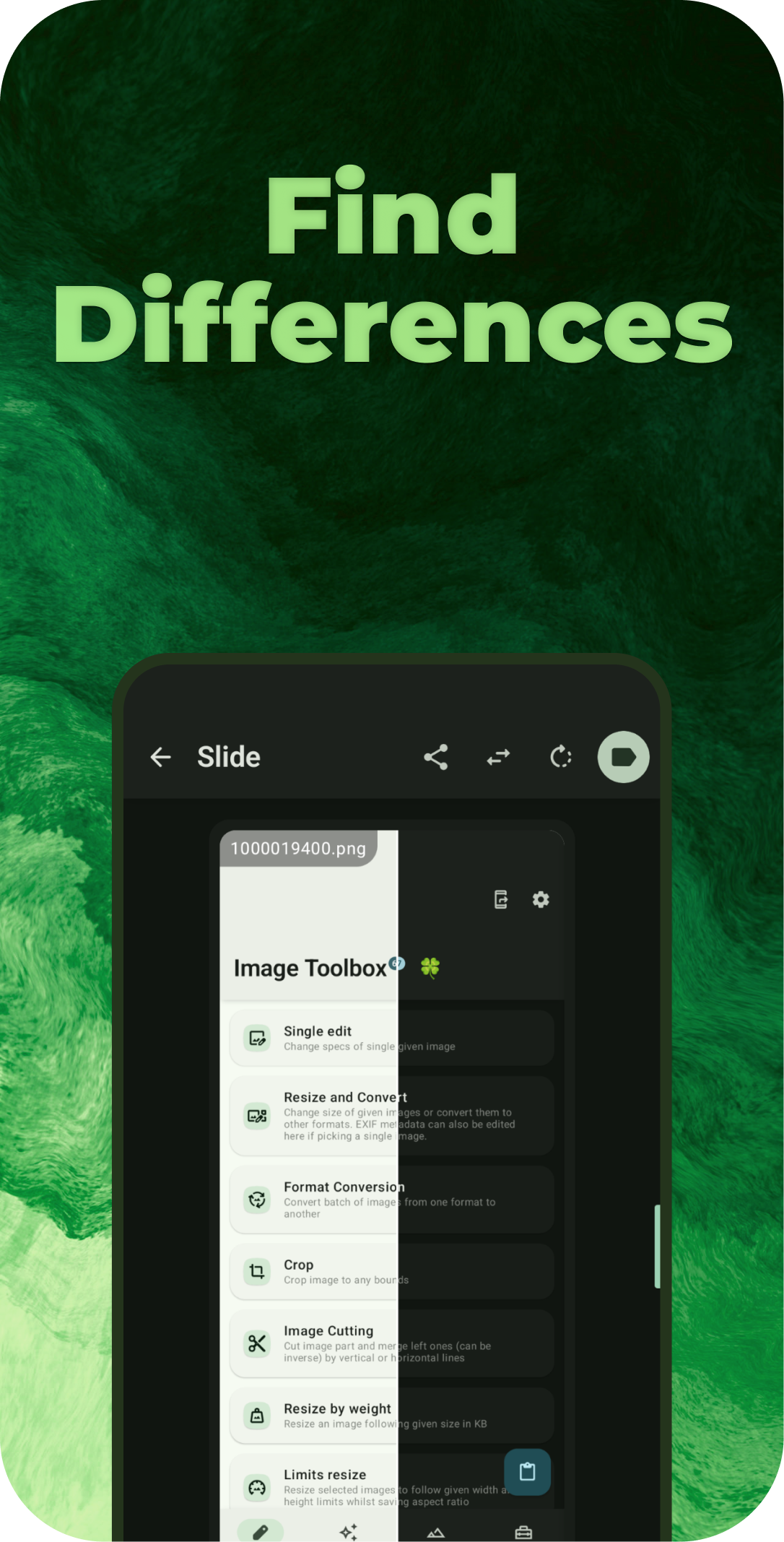The width and height of the screenshot is (784, 1542).
Task: Open the Resize by weight option
Action: pyautogui.click(x=392, y=1416)
